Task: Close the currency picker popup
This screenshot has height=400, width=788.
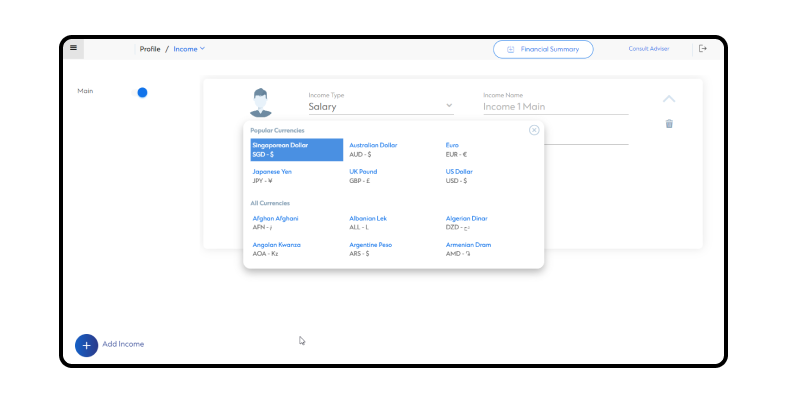Action: pyautogui.click(x=534, y=130)
